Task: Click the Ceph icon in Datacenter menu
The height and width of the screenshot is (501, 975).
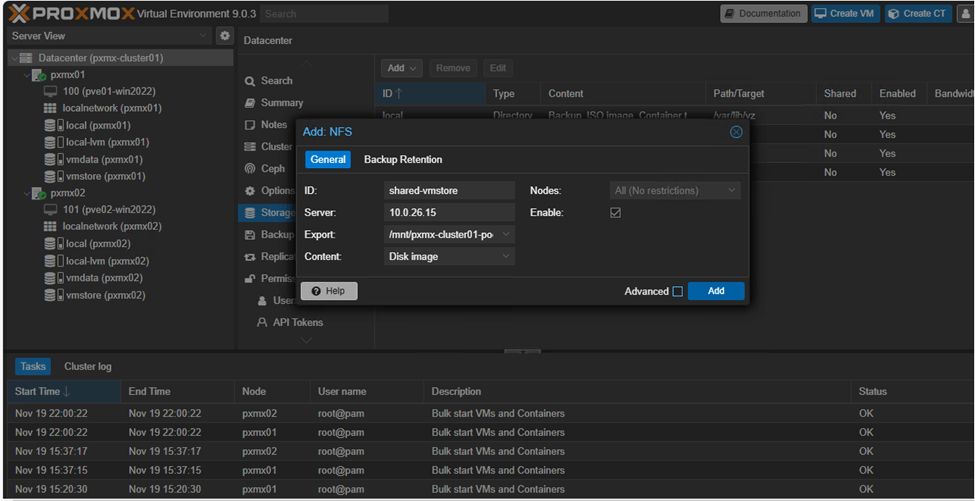Action: 249,169
